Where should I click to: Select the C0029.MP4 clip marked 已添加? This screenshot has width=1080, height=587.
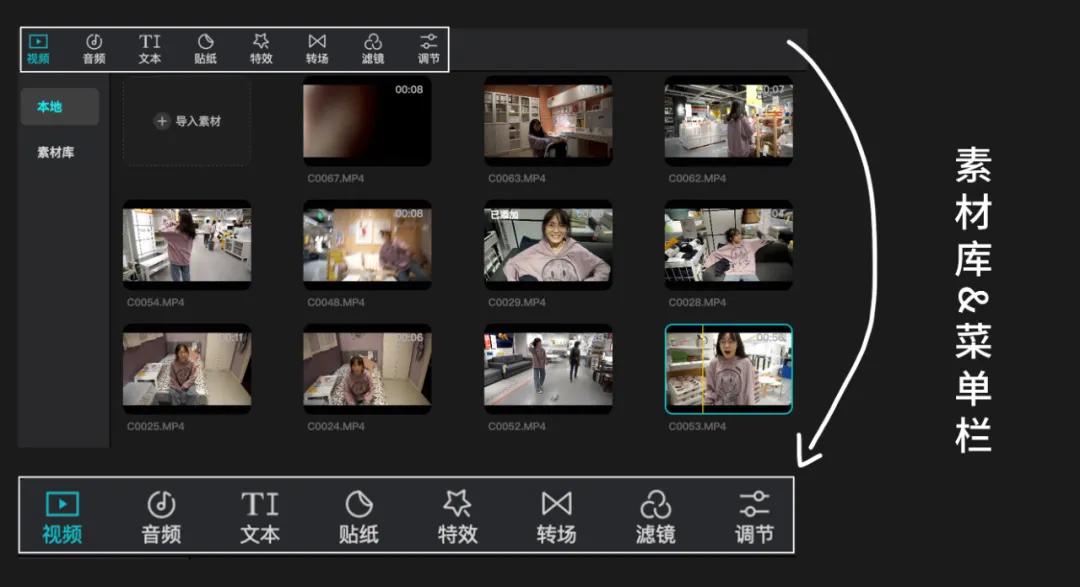click(547, 243)
